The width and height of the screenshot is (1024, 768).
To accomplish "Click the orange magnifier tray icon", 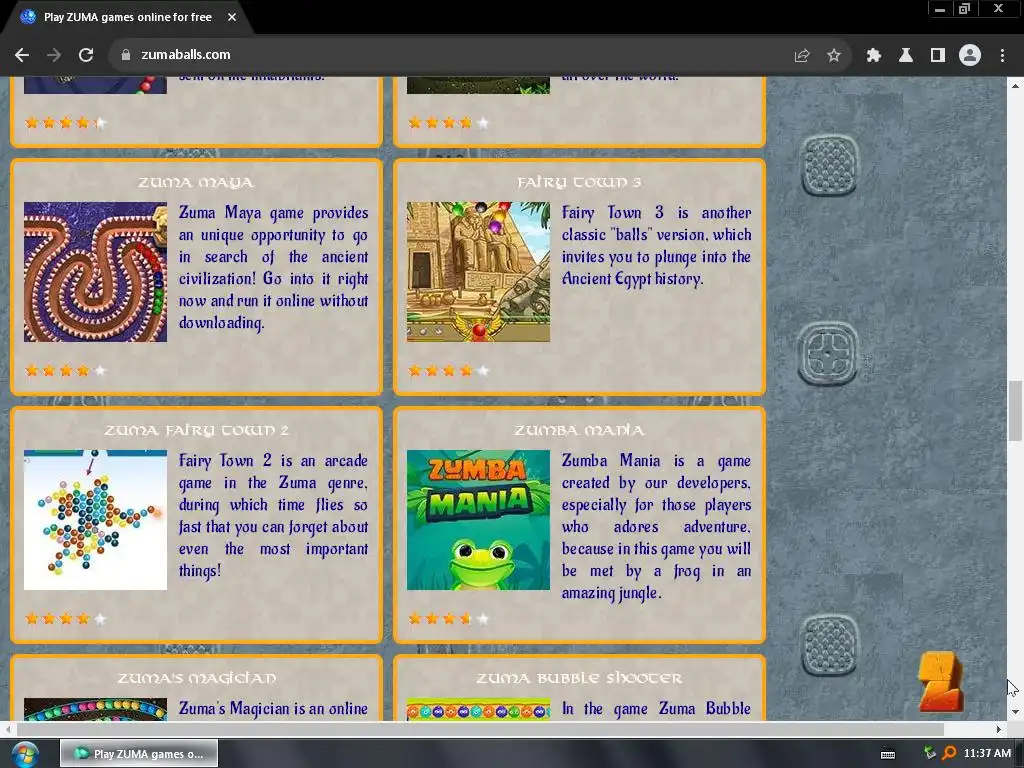I will (x=949, y=754).
